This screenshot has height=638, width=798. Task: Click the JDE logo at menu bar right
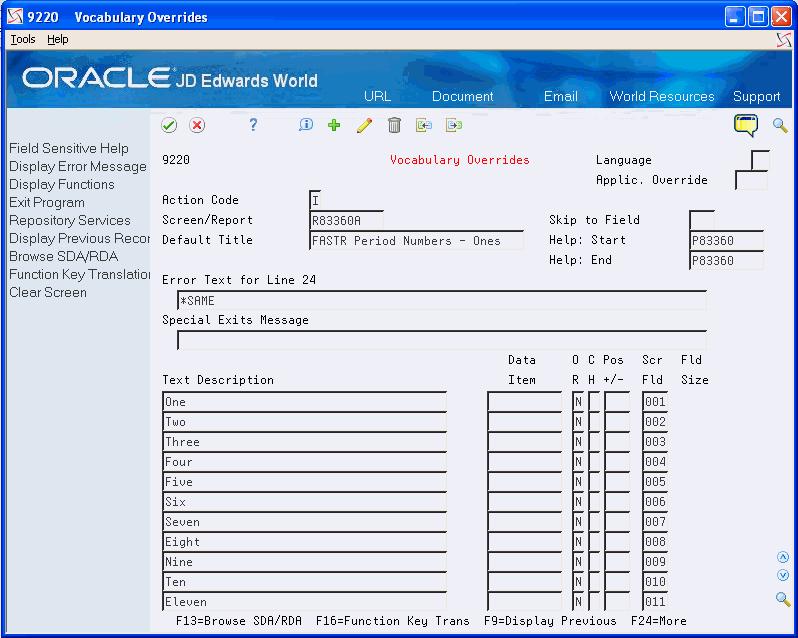click(784, 40)
